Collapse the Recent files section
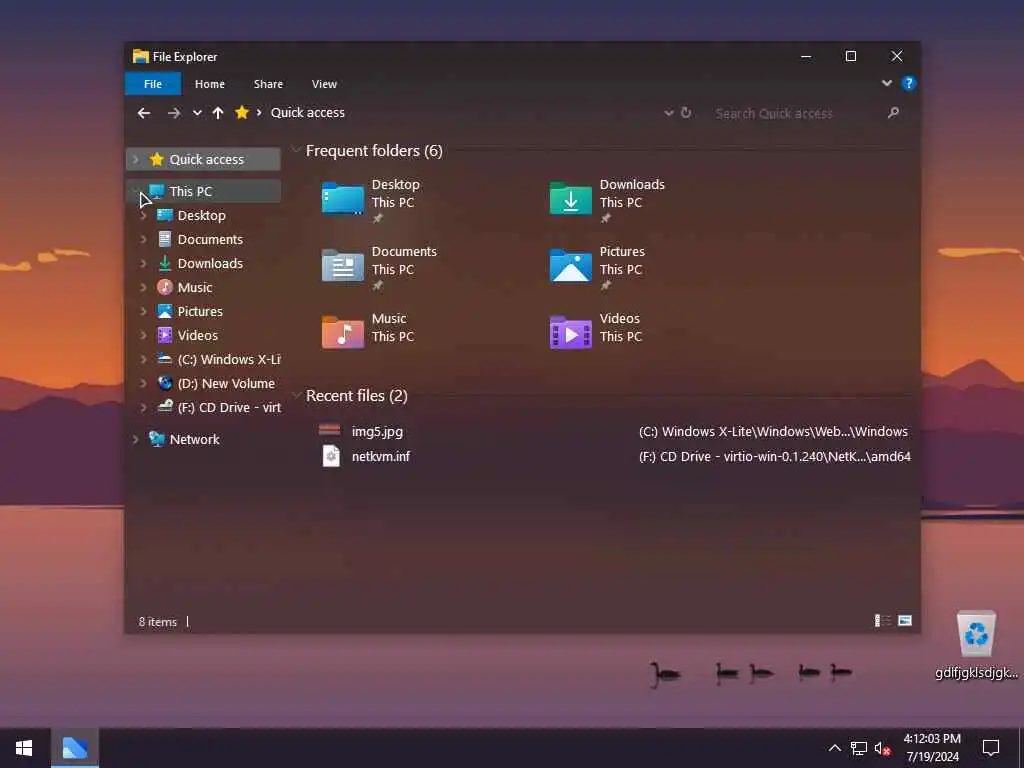The width and height of the screenshot is (1024, 768). (x=296, y=395)
